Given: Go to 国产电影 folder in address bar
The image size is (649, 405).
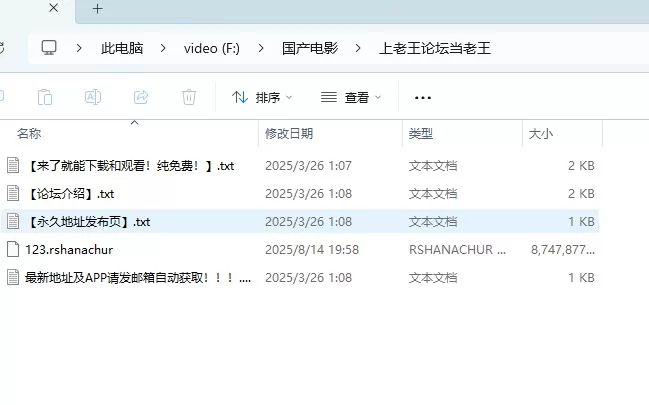Looking at the screenshot, I should pyautogui.click(x=310, y=48).
